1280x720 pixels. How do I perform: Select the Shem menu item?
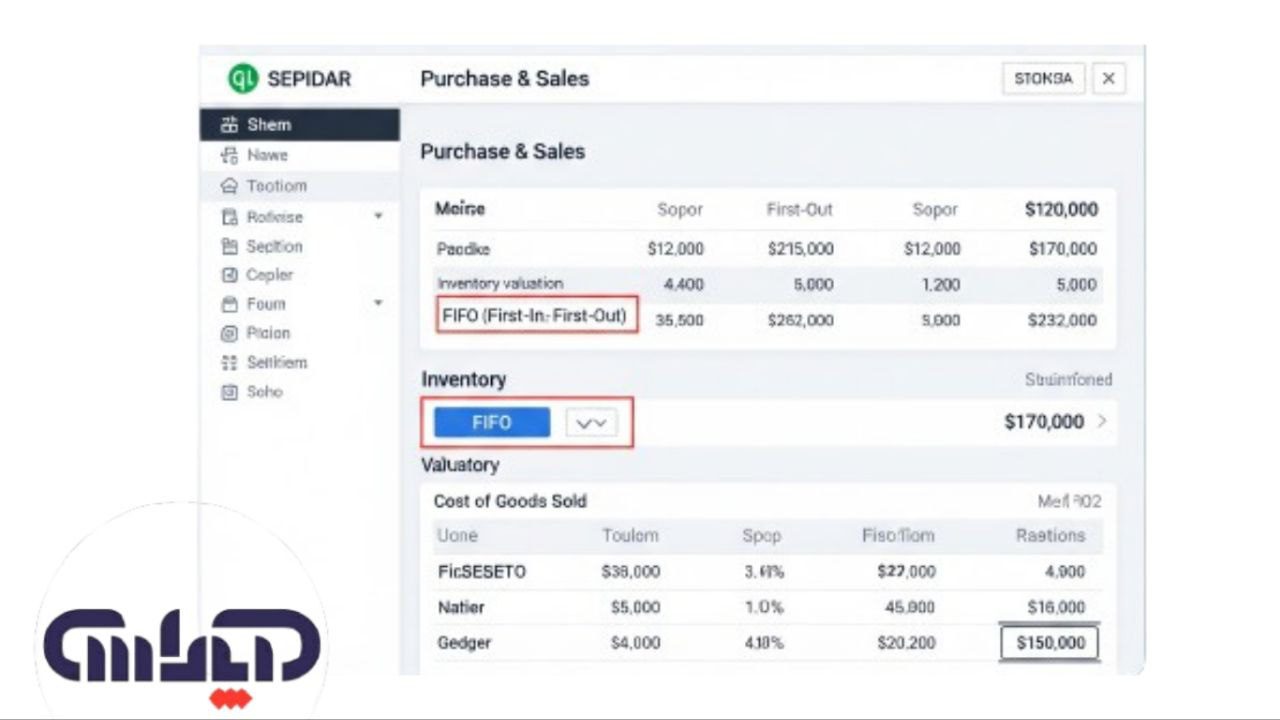coord(269,125)
